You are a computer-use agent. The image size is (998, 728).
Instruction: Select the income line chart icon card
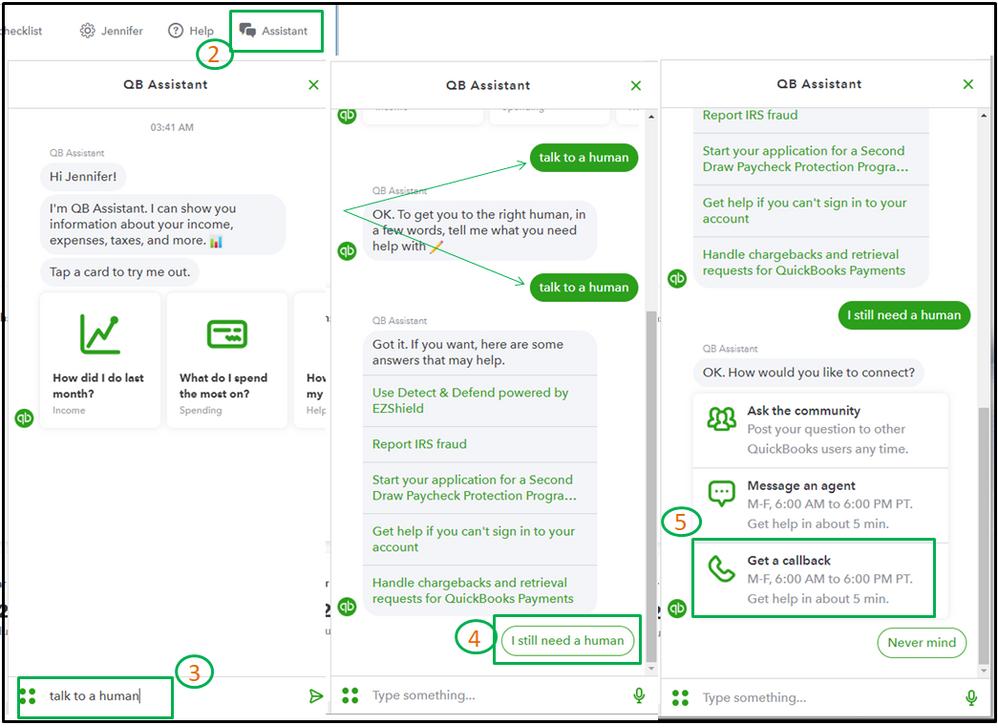(100, 334)
